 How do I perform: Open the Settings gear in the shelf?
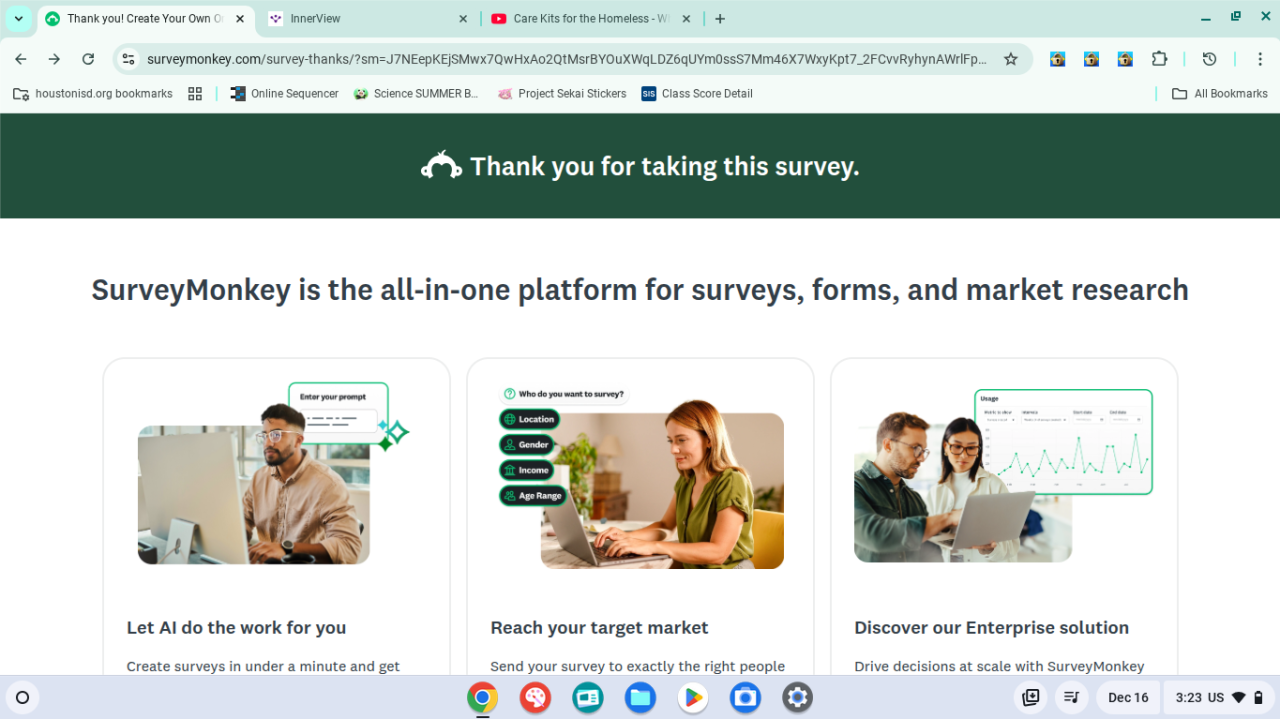[797, 697]
